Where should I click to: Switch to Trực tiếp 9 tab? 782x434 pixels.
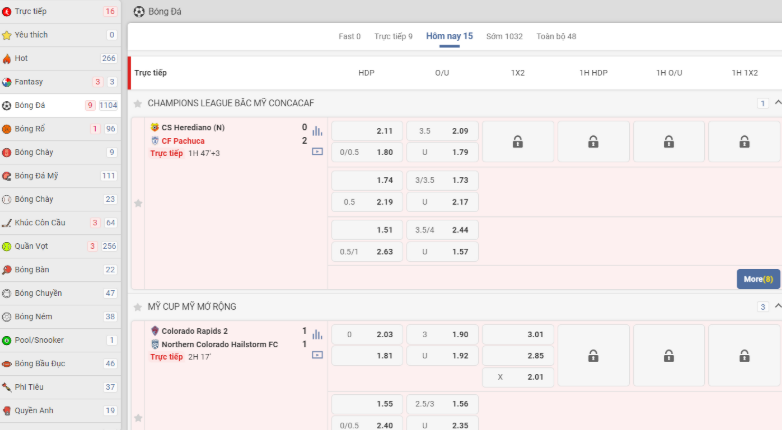pos(393,36)
